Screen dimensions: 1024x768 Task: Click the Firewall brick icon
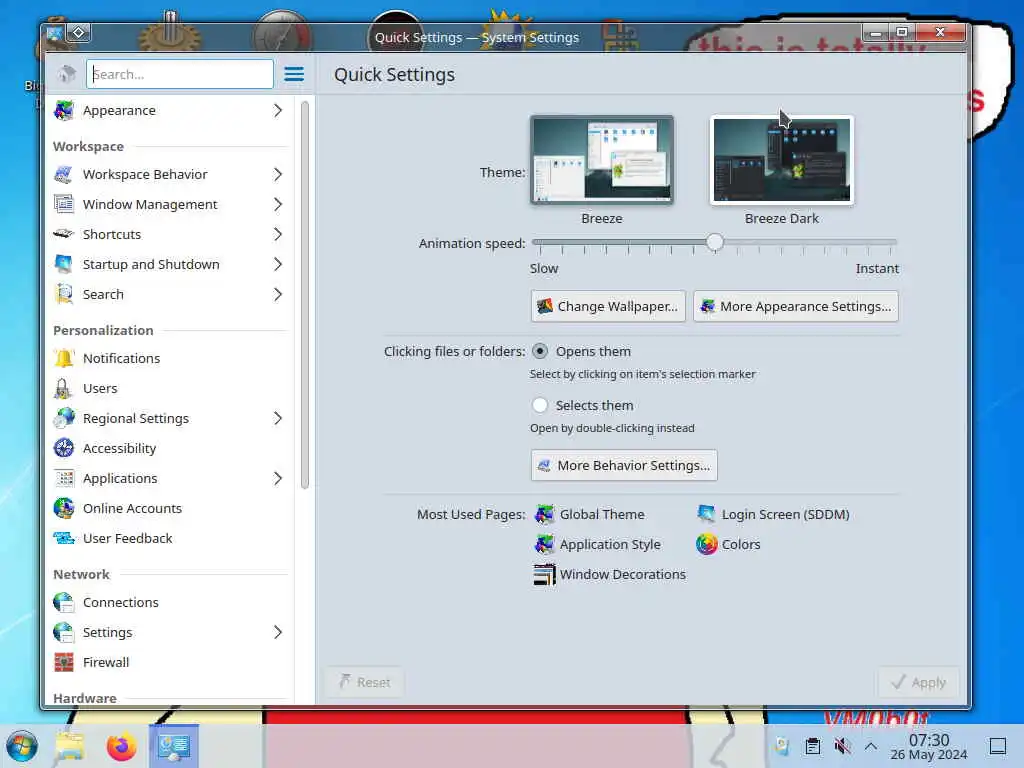(64, 662)
